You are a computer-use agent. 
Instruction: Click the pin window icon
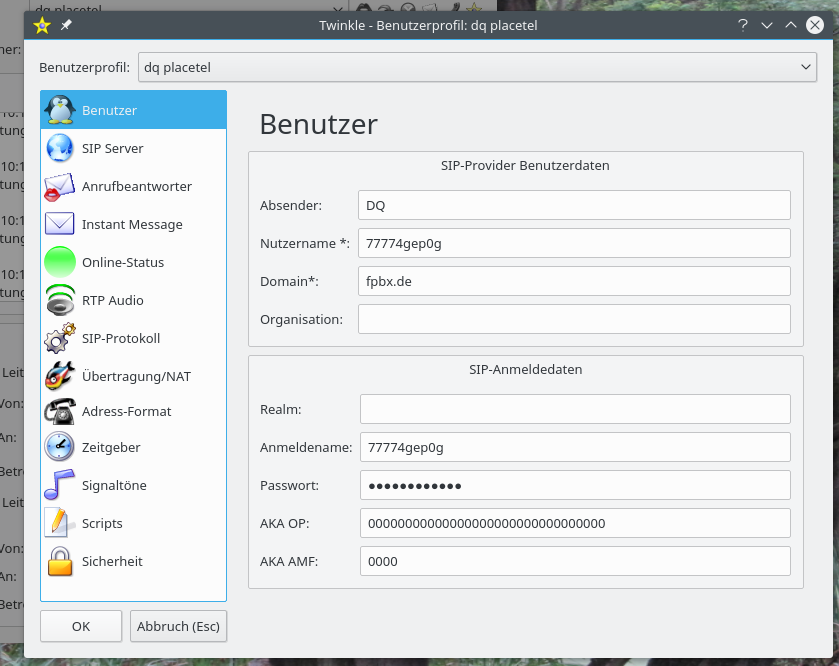[66, 25]
